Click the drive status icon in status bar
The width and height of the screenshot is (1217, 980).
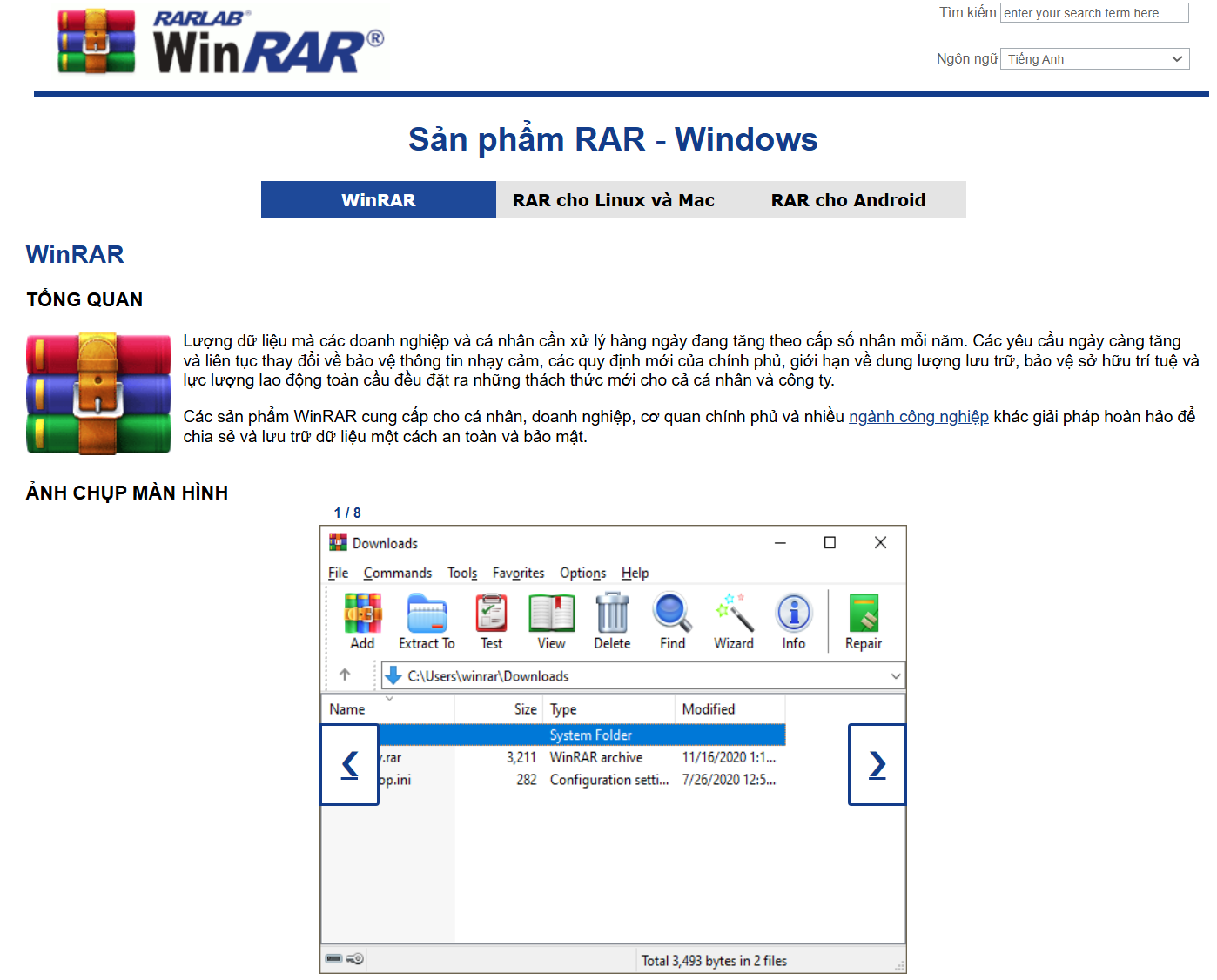coord(334,959)
